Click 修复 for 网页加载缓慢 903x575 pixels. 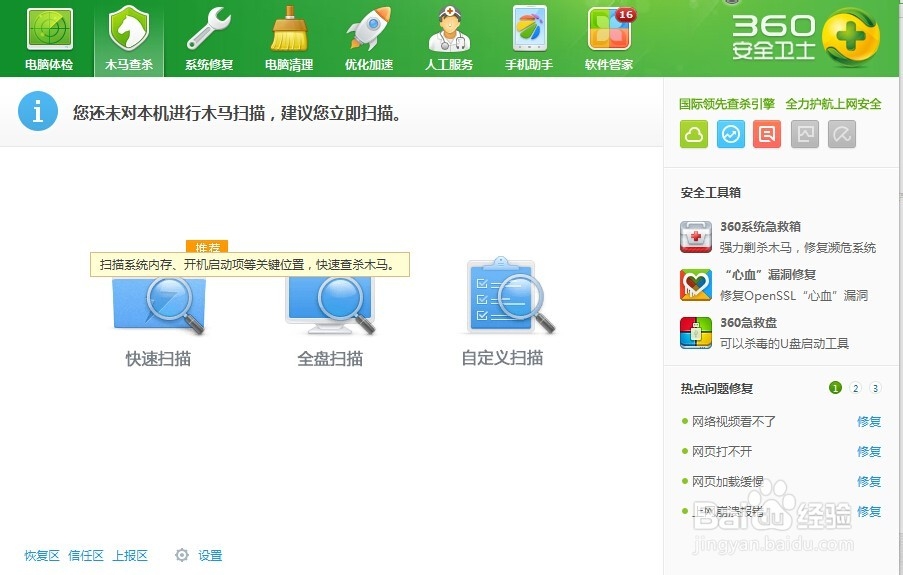click(869, 481)
